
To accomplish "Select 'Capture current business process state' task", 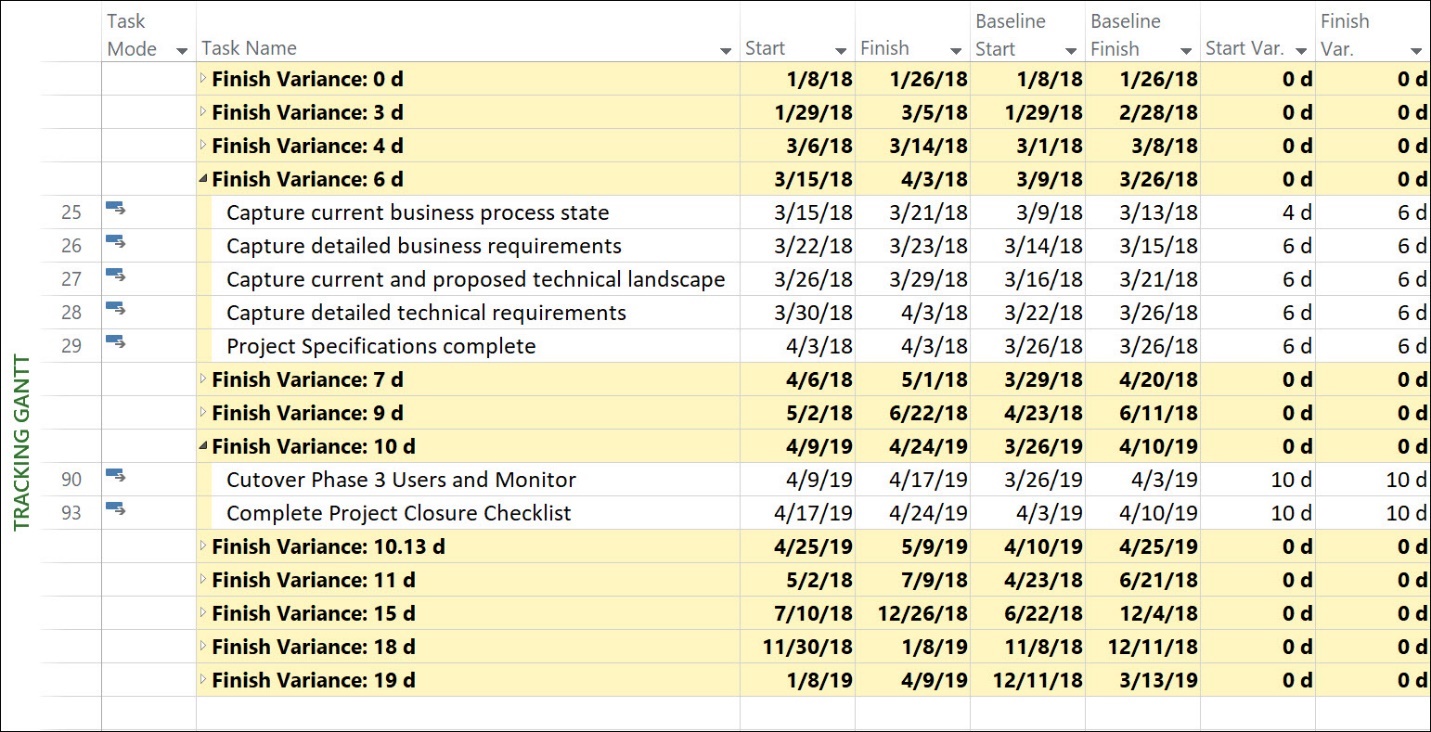I will (418, 213).
